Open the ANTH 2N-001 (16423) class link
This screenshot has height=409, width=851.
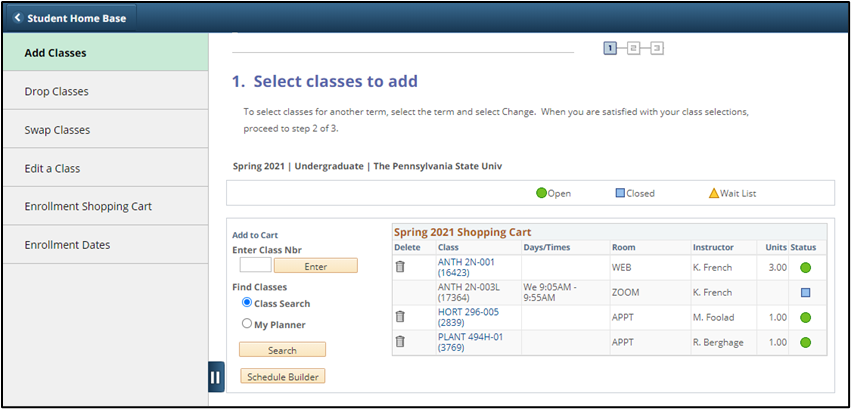pyautogui.click(x=466, y=267)
